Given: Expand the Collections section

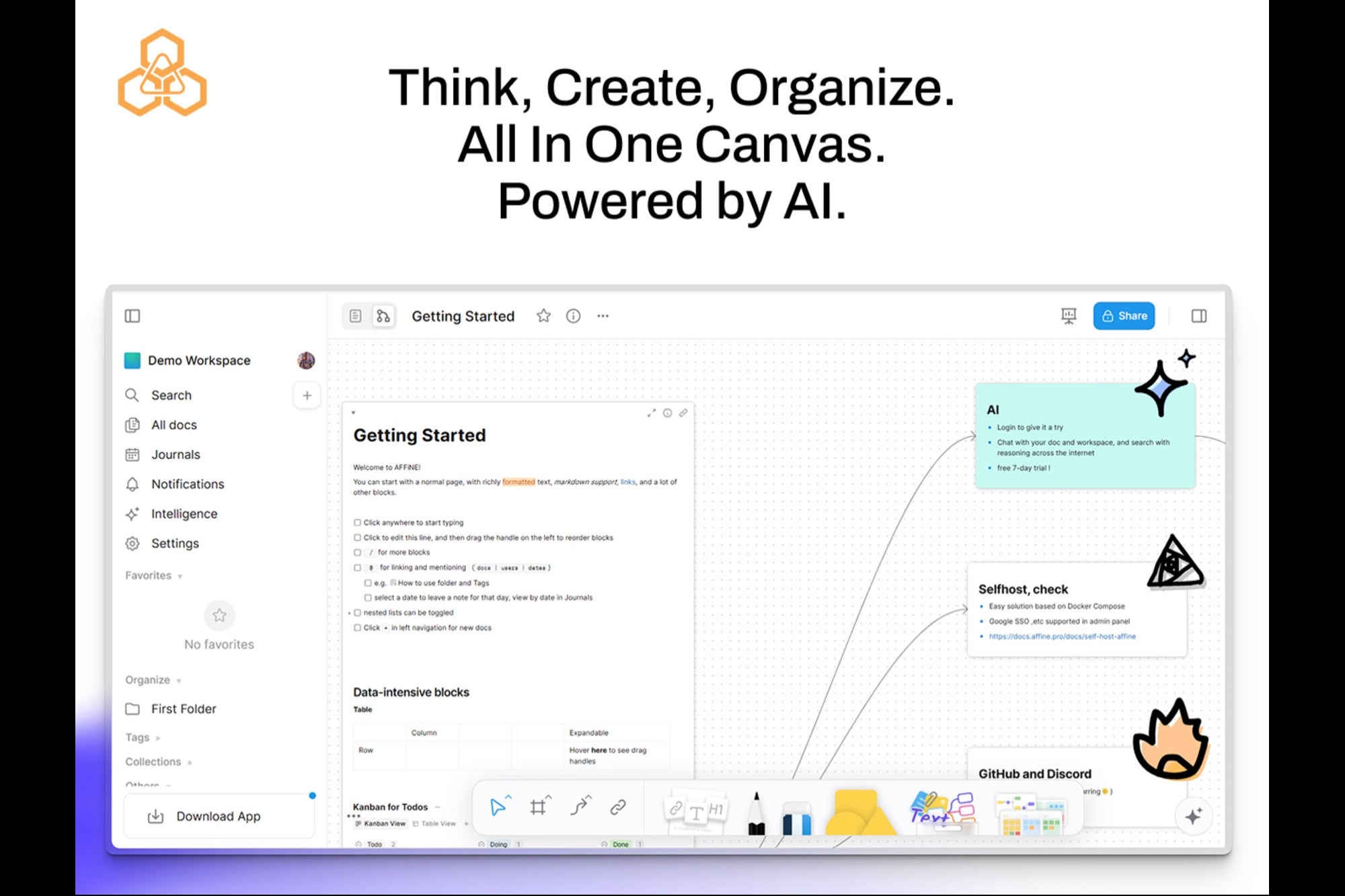Looking at the screenshot, I should tap(190, 762).
